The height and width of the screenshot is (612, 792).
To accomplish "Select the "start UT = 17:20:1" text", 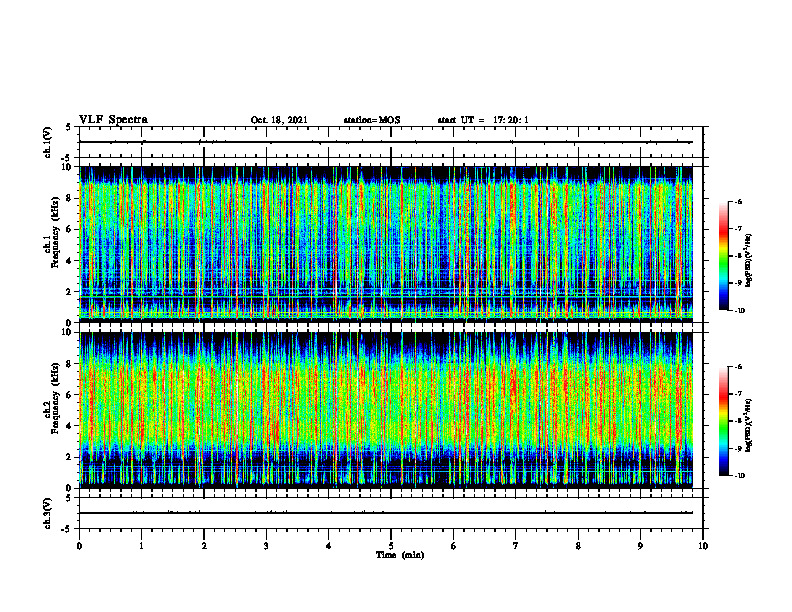I will [483, 120].
